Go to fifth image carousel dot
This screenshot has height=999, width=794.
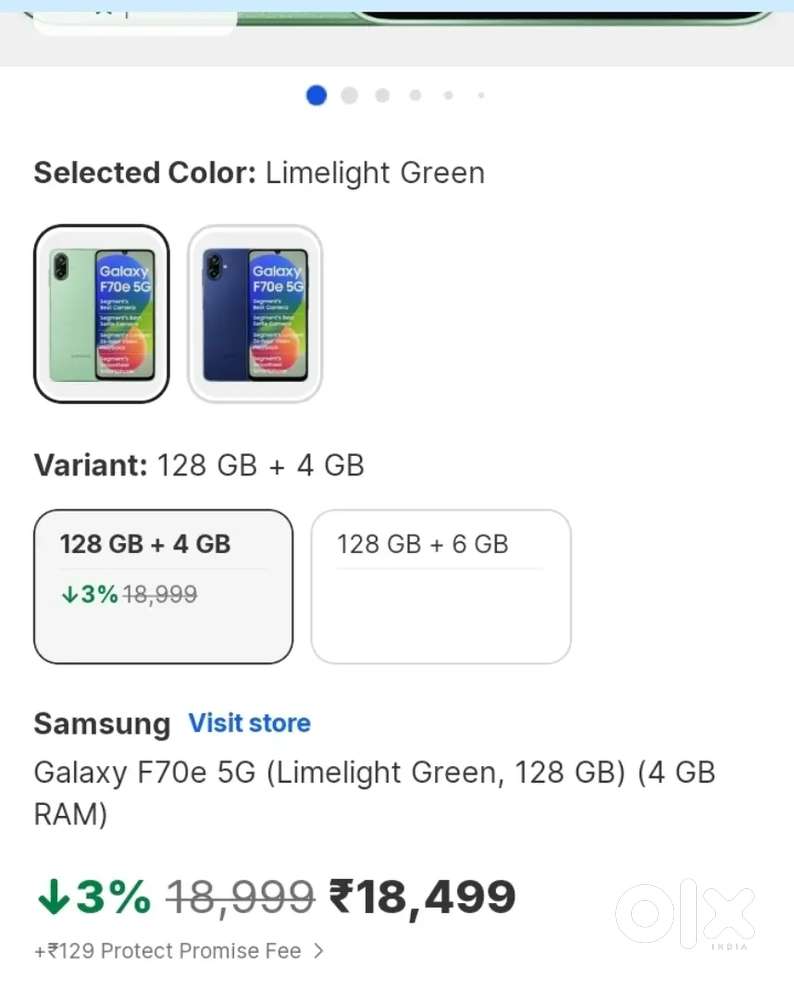point(449,96)
